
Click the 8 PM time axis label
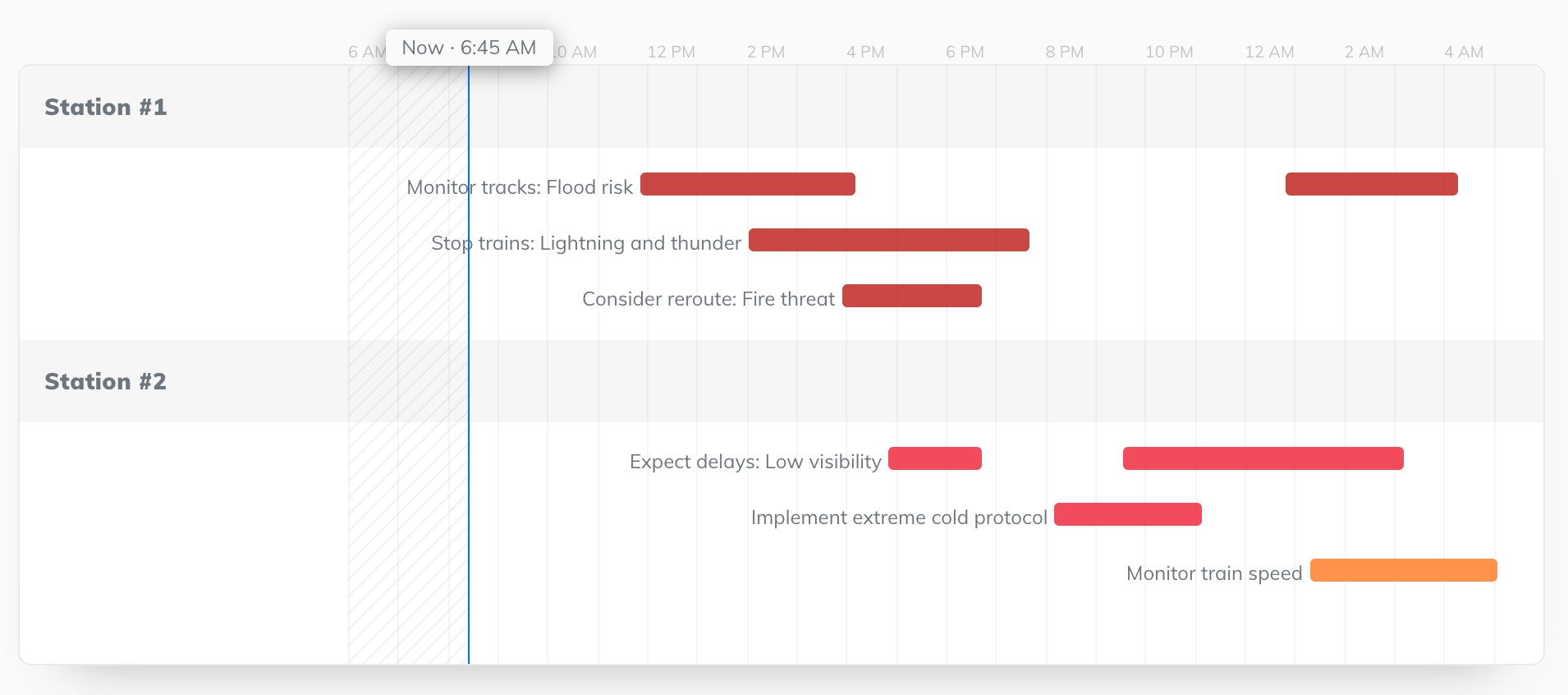(1064, 52)
